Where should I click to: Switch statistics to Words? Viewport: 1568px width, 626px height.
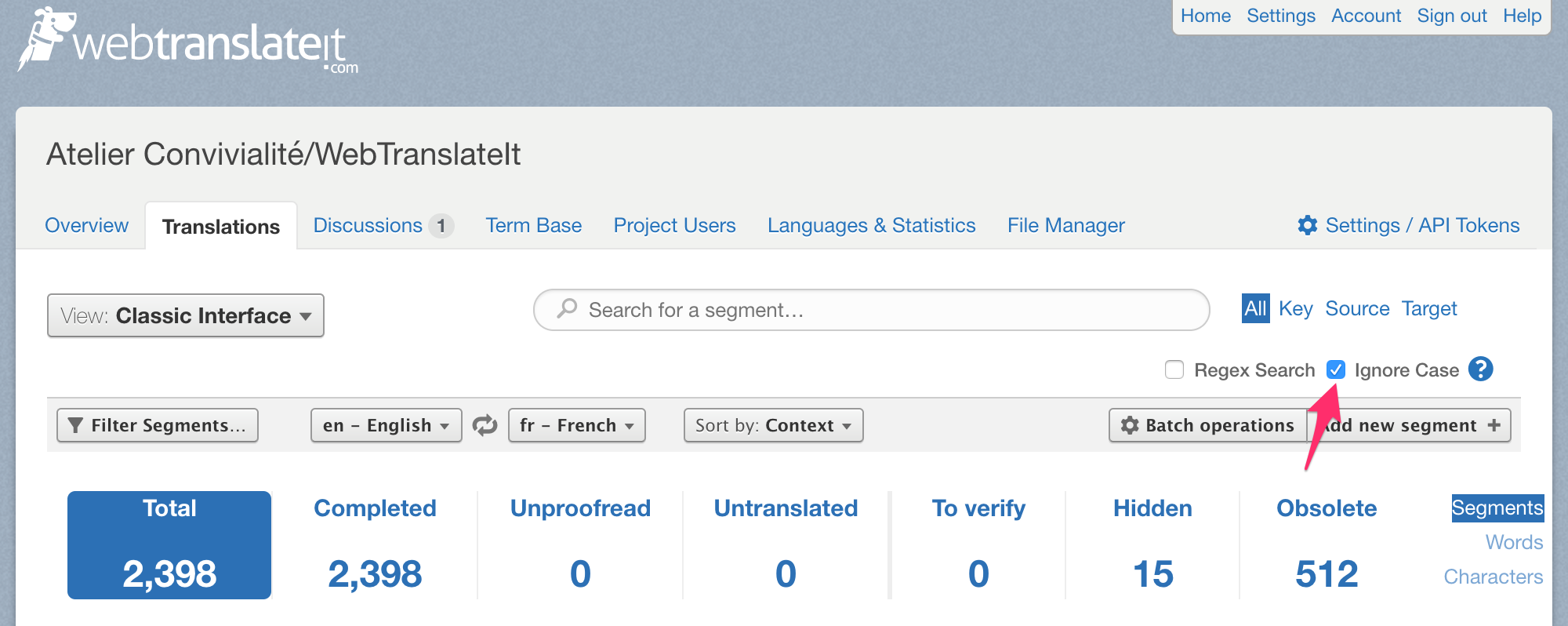[x=1514, y=542]
